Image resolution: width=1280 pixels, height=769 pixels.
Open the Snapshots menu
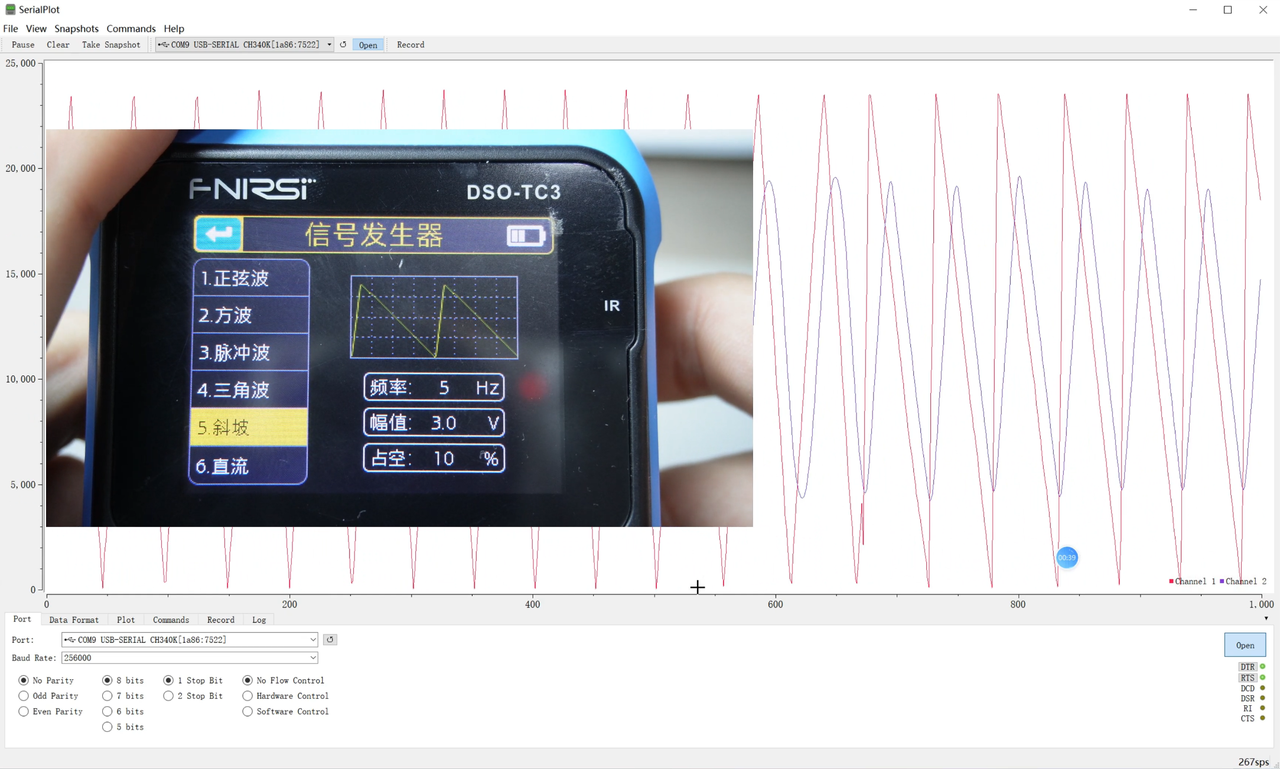pos(77,29)
